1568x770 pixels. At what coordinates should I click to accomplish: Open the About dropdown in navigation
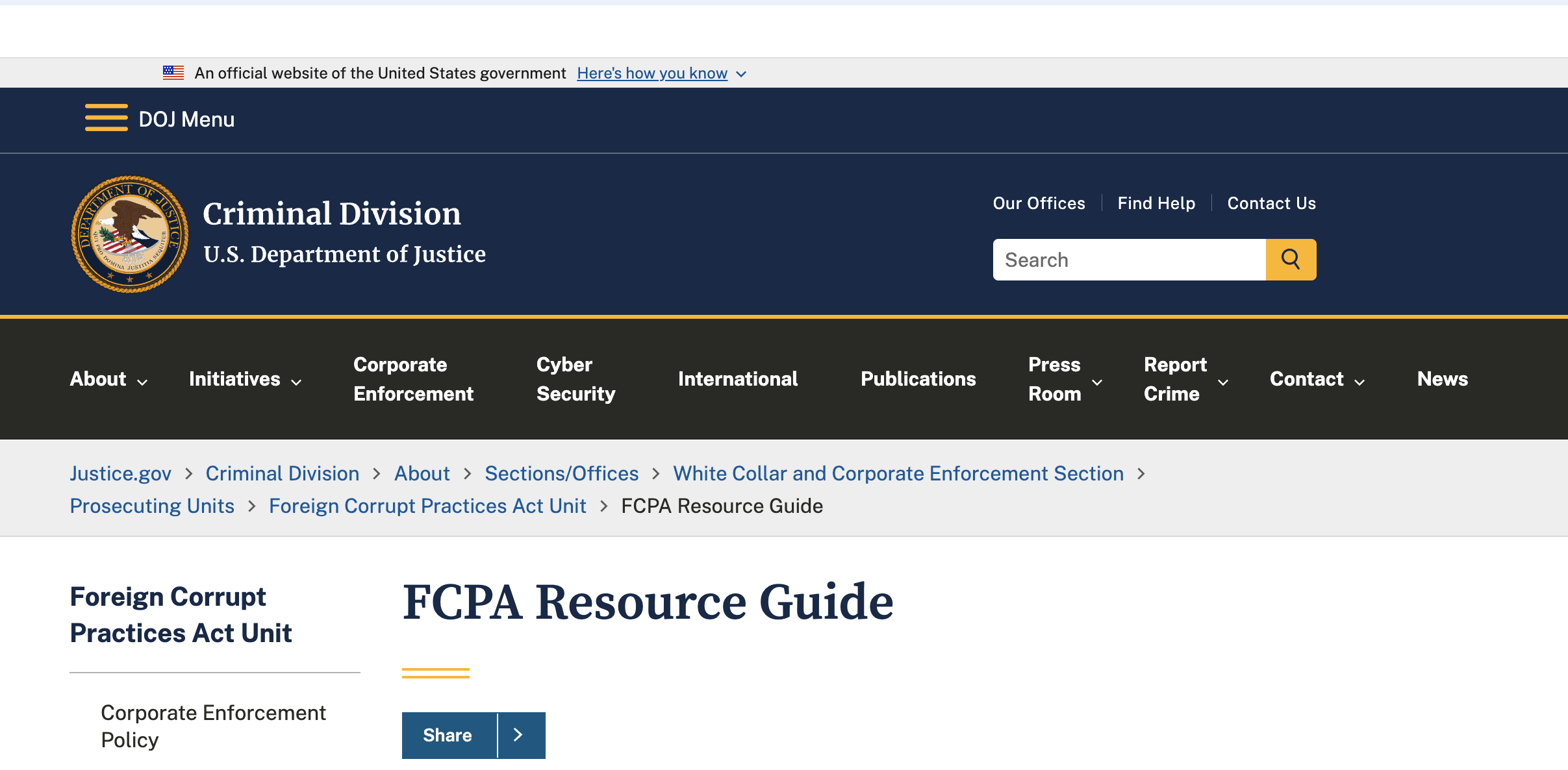click(x=108, y=379)
